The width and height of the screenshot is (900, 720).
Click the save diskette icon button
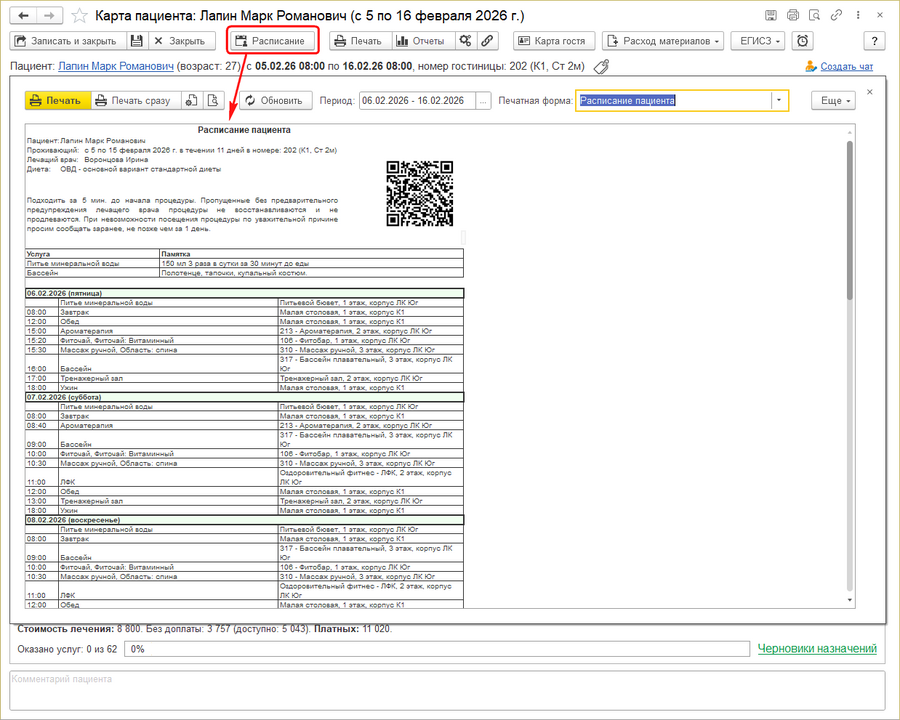pos(137,41)
